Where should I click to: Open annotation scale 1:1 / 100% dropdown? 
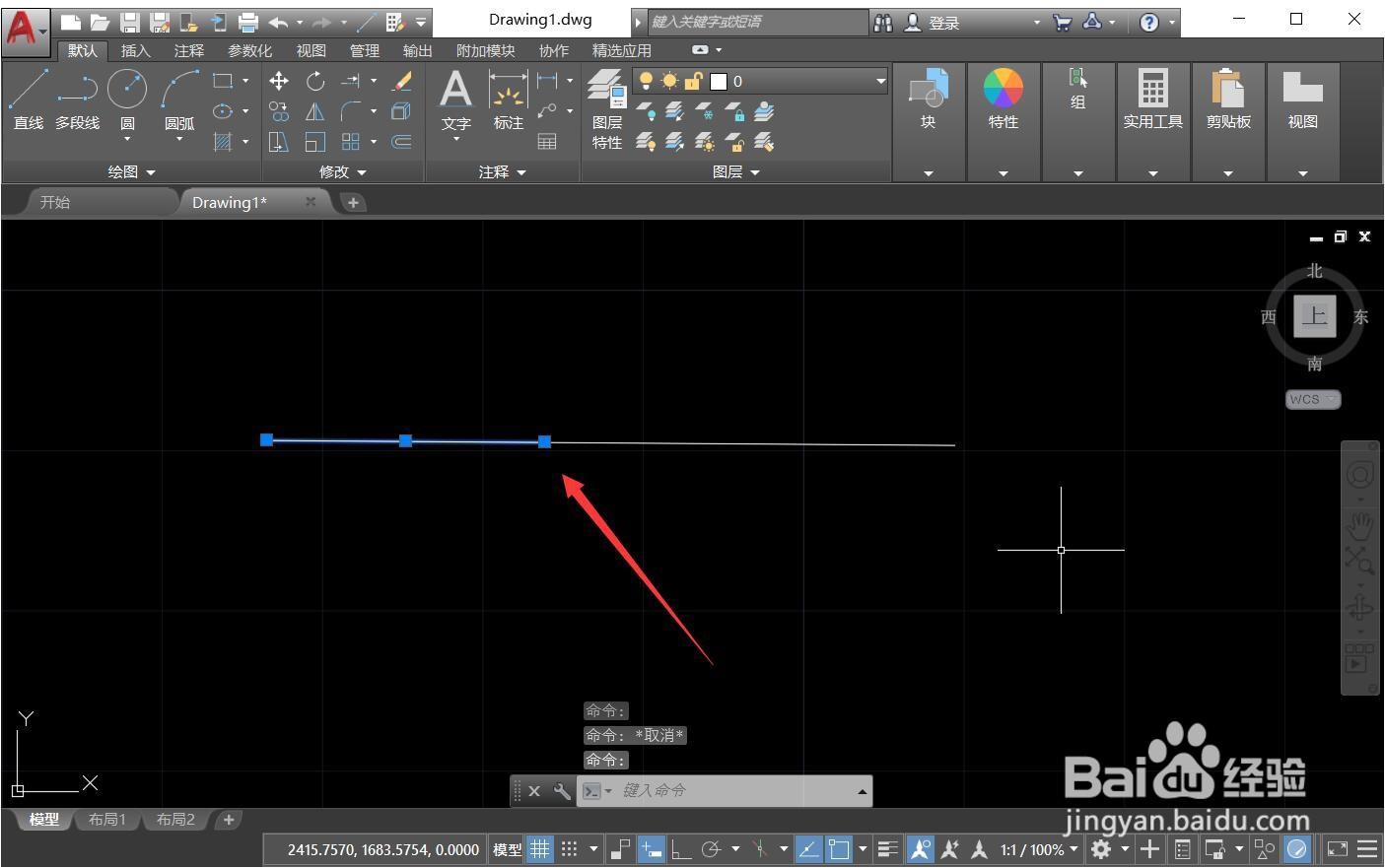coord(1039,849)
